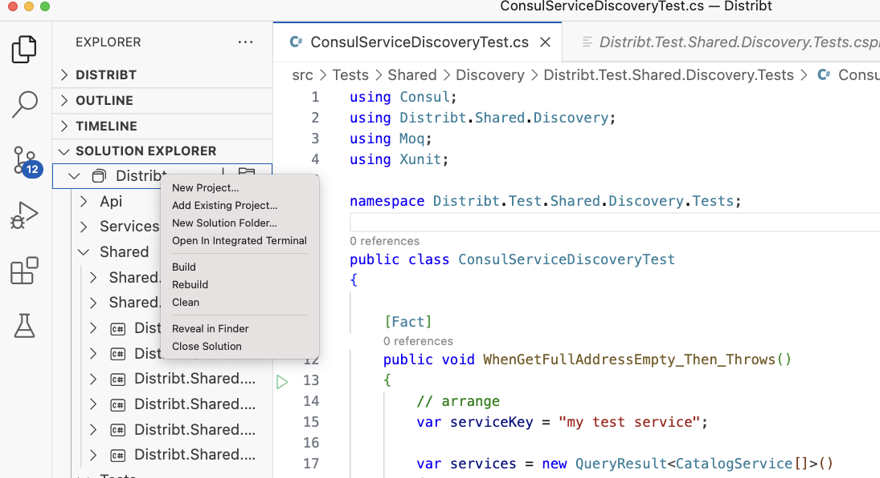Expand the DISTRIBT section
The image size is (880, 478).
click(64, 75)
